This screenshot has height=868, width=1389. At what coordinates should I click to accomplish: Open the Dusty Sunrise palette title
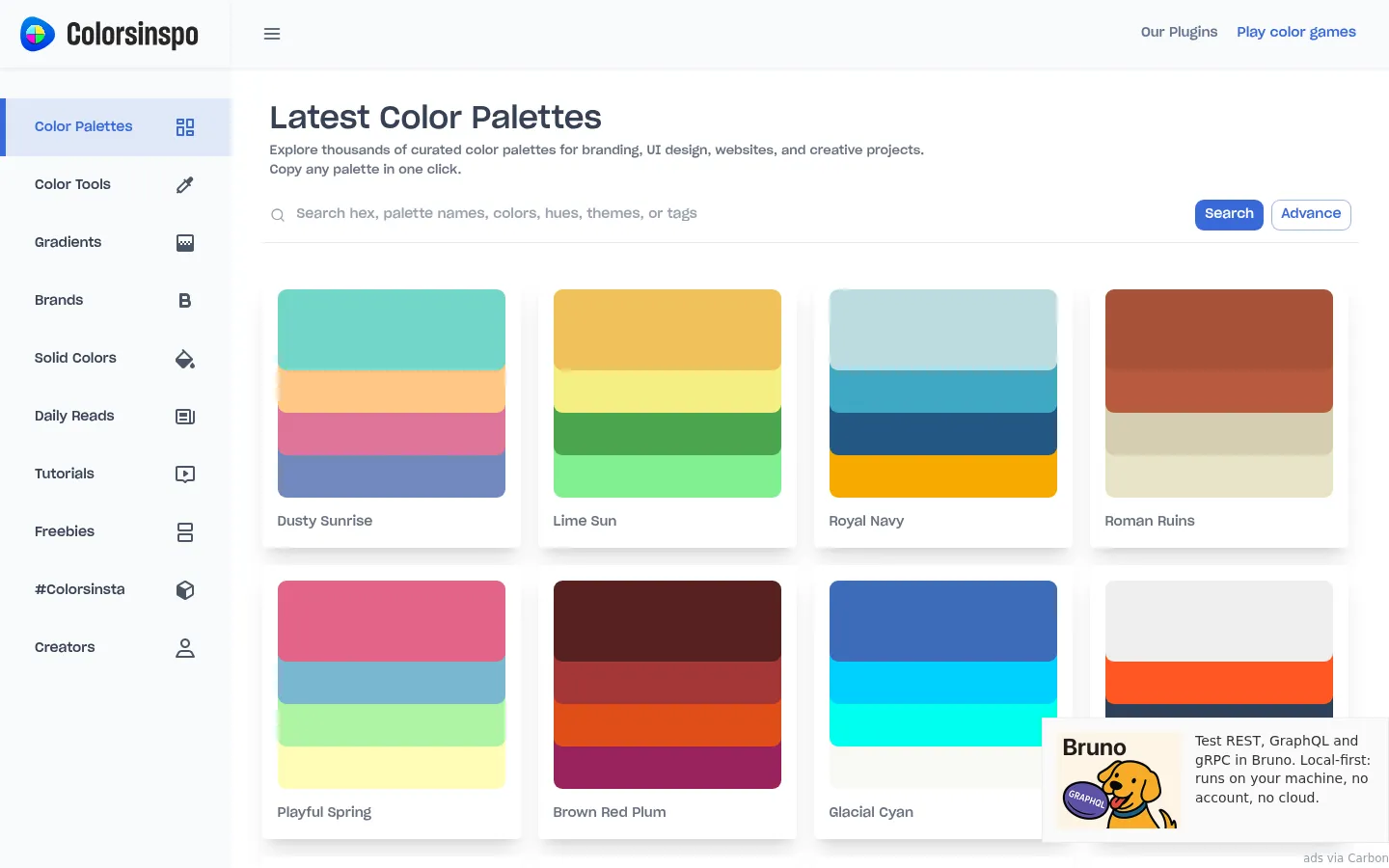pyautogui.click(x=325, y=521)
